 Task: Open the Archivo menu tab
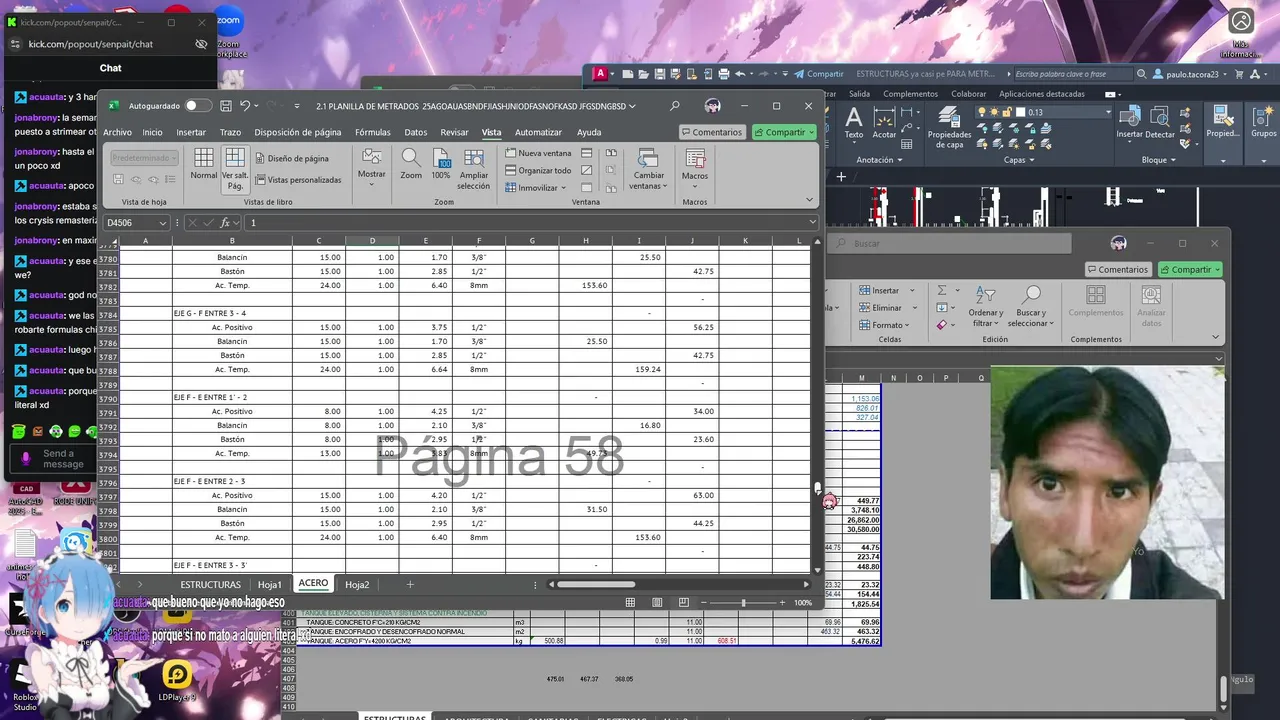[117, 132]
